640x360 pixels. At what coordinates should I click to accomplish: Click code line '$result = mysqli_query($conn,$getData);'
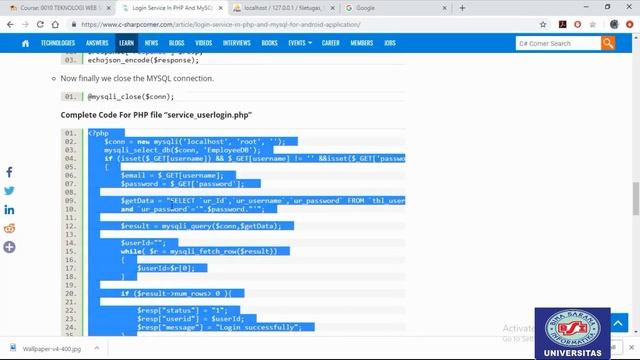pos(201,226)
